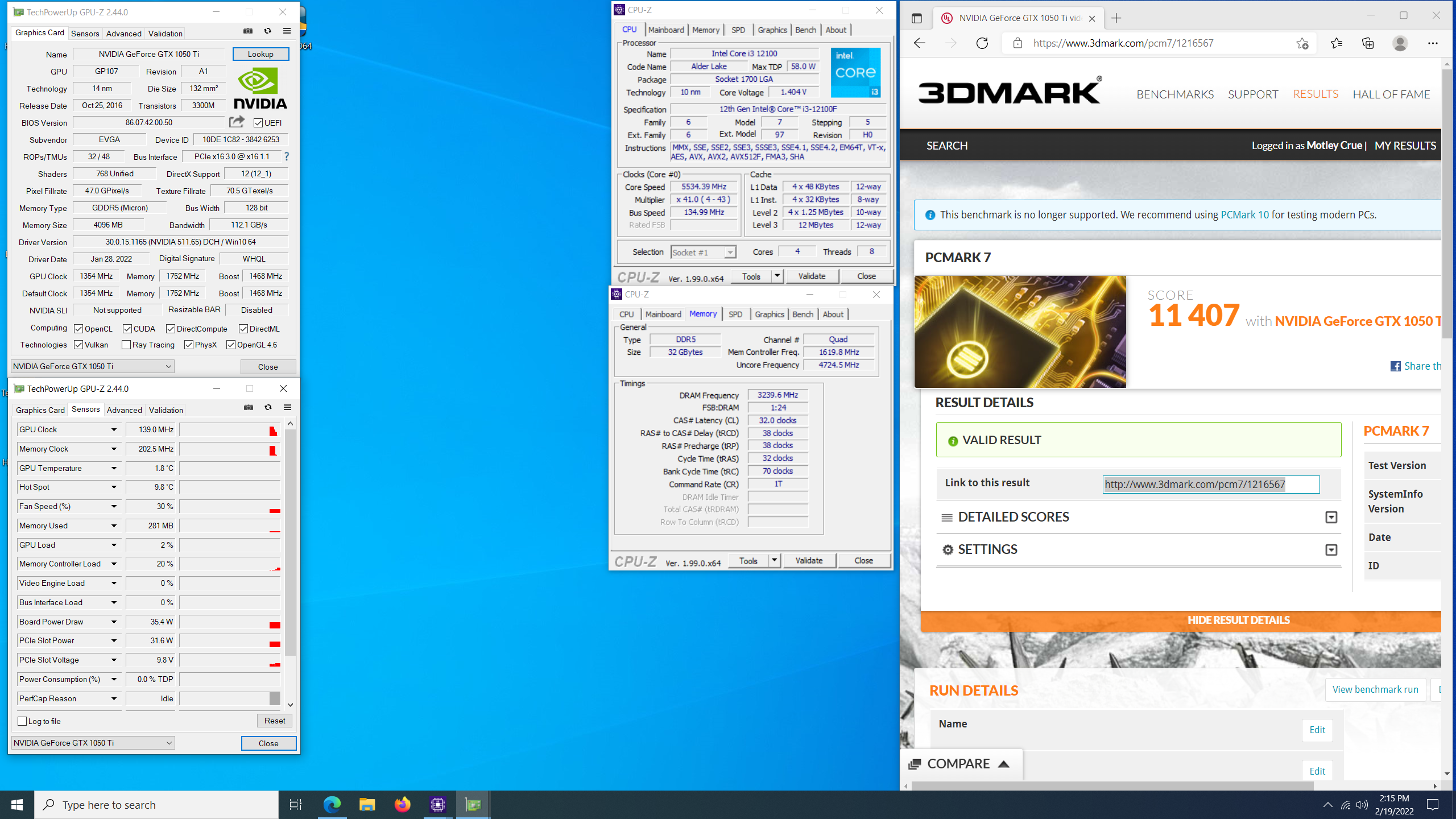
Task: Open Socket #1 selection dropdown in CPU-Z
Action: coord(730,253)
